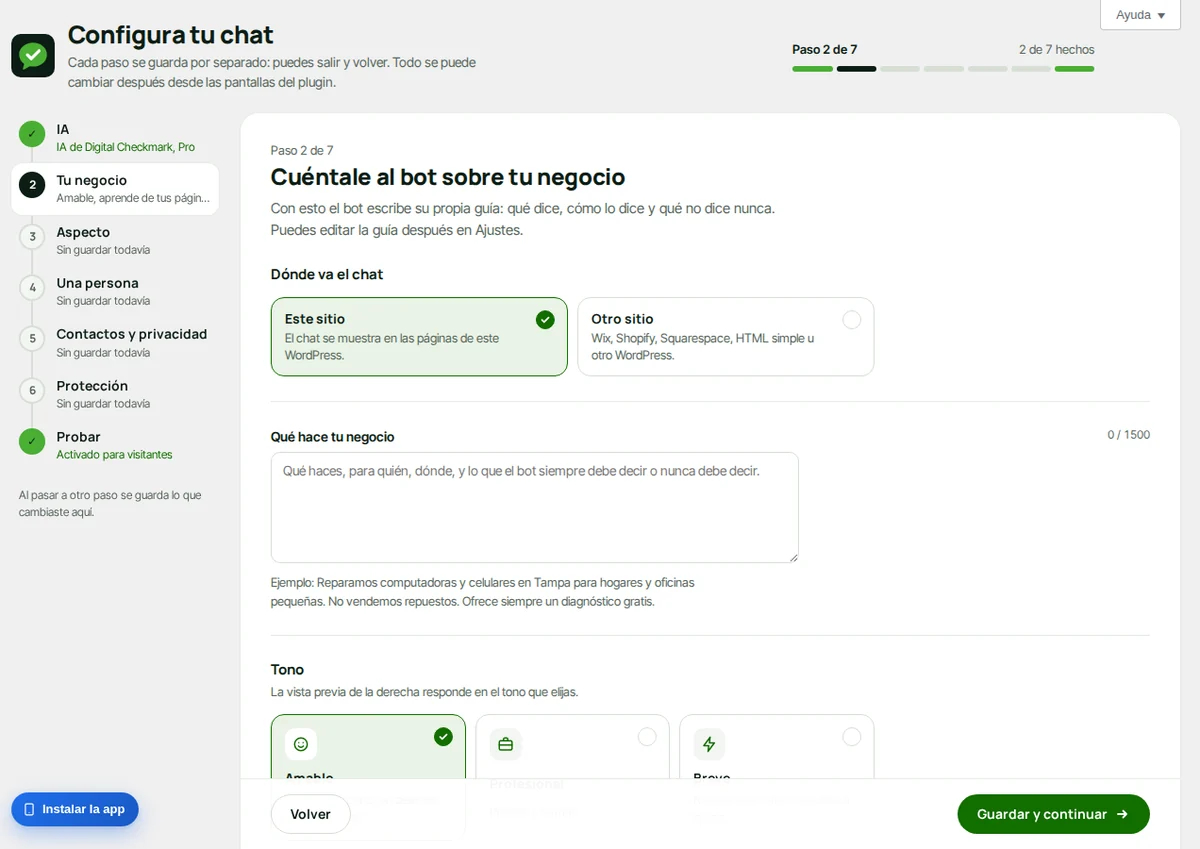Click the lightning bolt Breve tone icon
Screen dimensions: 1200x849
tap(709, 744)
